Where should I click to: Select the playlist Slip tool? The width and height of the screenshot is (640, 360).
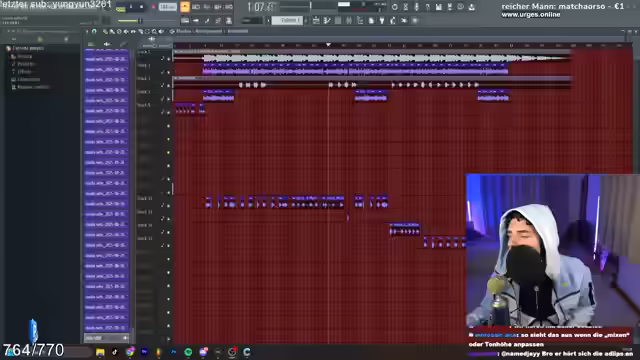coord(133,31)
